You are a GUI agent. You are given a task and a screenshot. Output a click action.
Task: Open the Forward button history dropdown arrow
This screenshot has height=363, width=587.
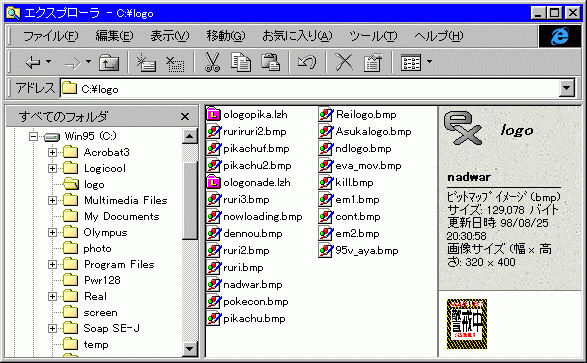88,62
